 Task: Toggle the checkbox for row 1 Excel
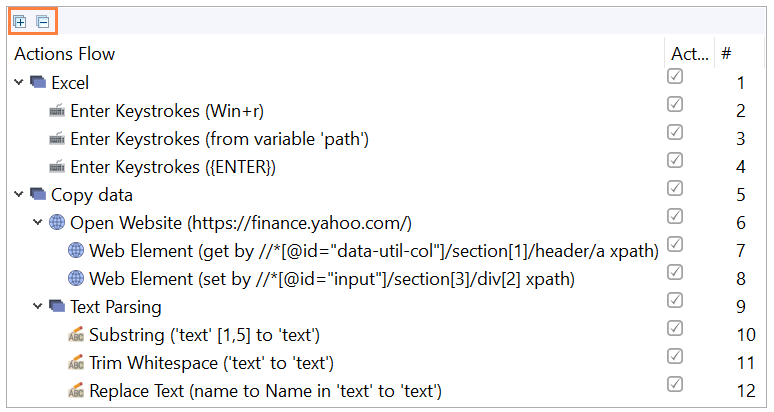[675, 76]
